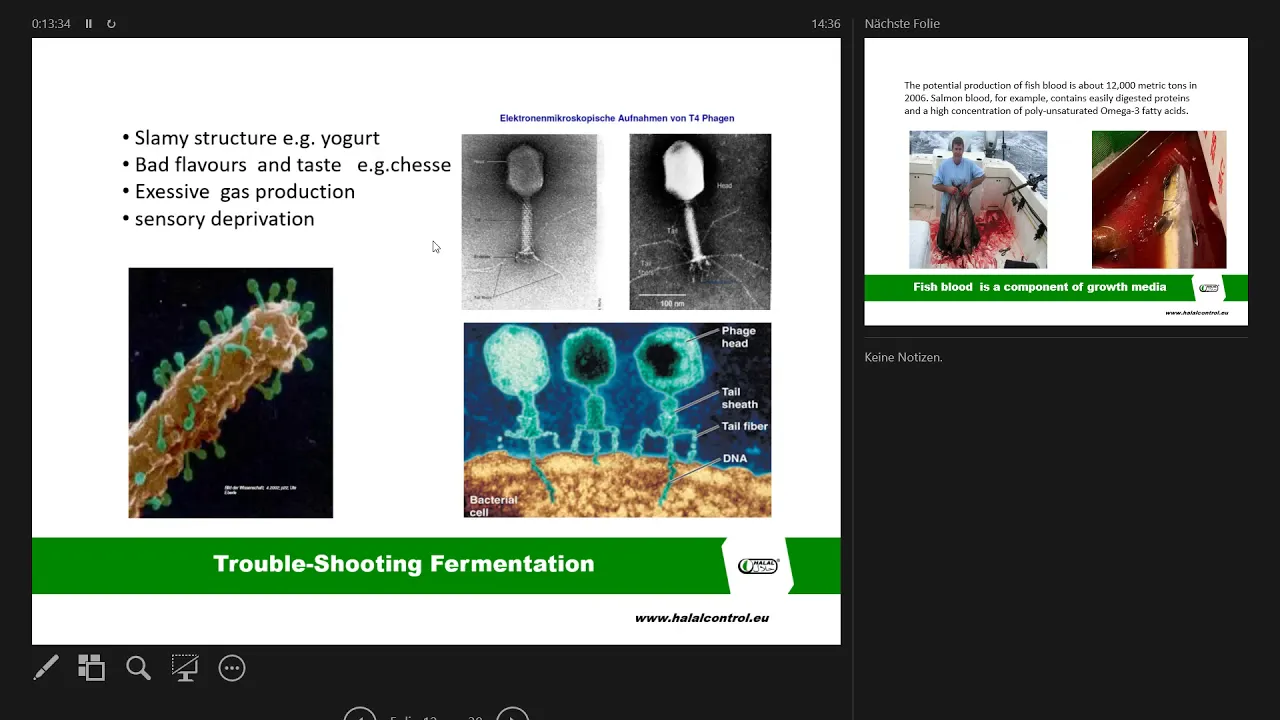This screenshot has width=1280, height=720.
Task: Click the 'Tail sheath' label in diagram
Action: [740, 398]
